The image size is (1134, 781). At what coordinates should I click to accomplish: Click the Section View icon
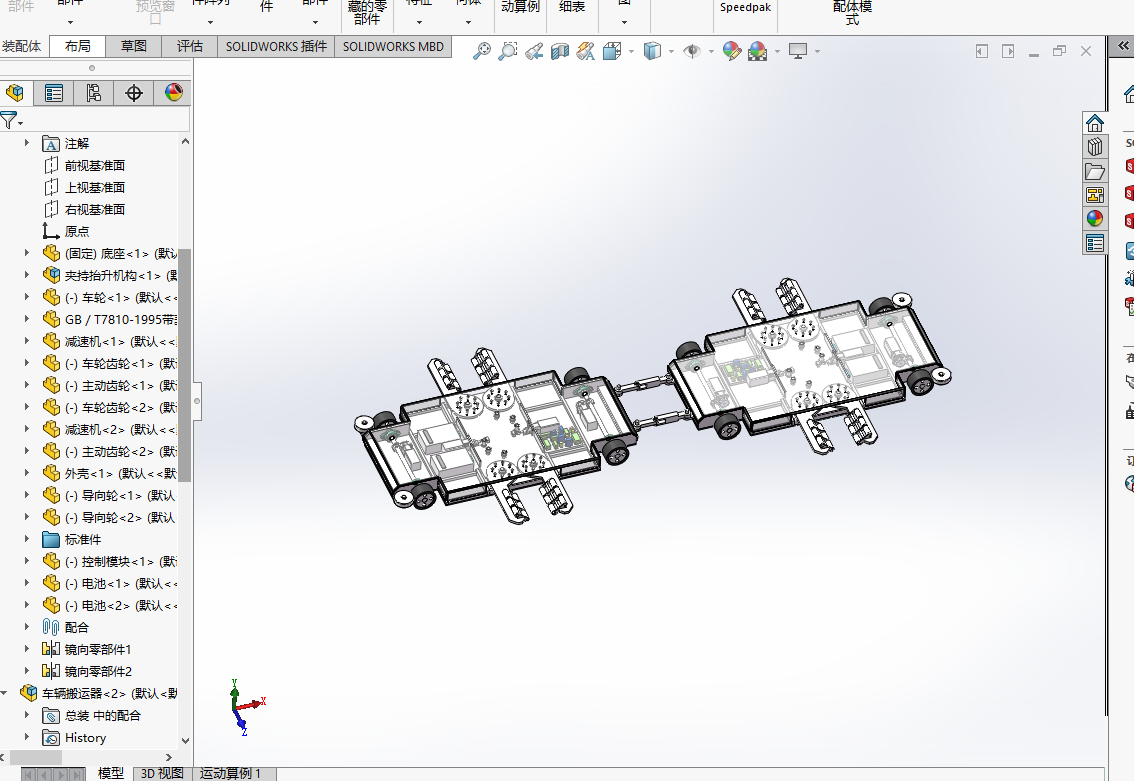coord(560,51)
